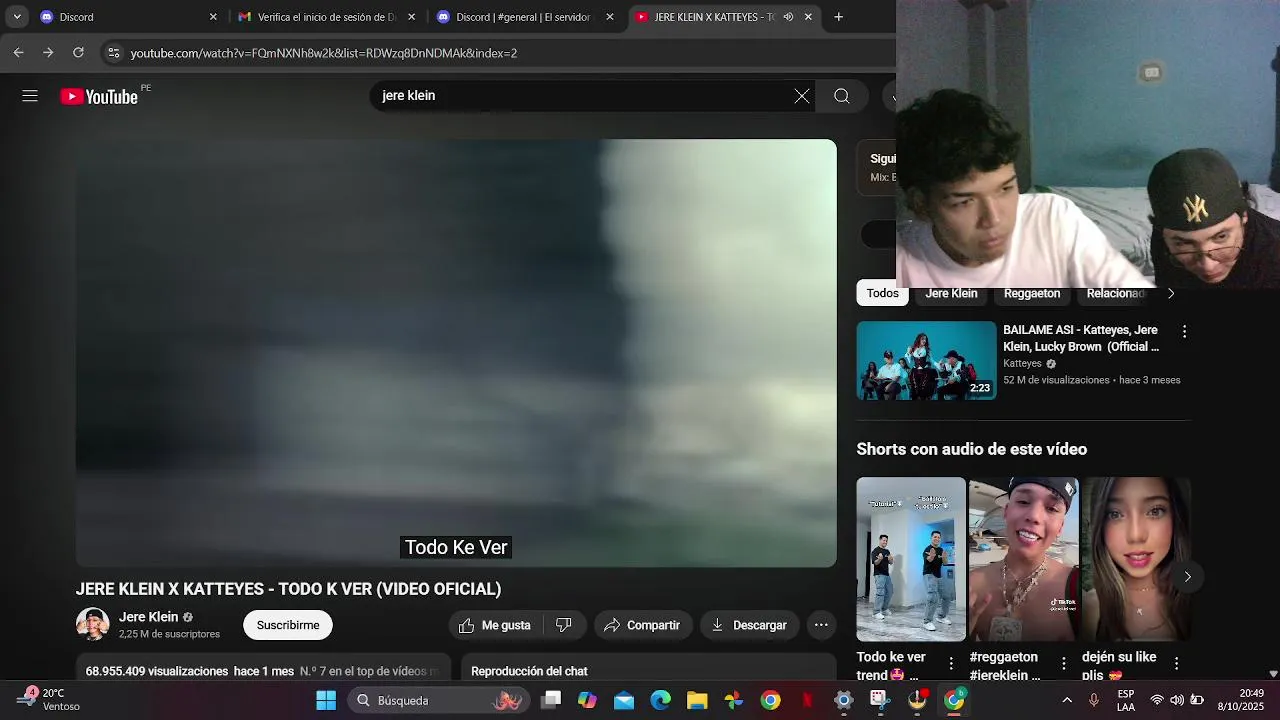Click the Suscribirme button
The image size is (1280, 720).
pos(288,625)
